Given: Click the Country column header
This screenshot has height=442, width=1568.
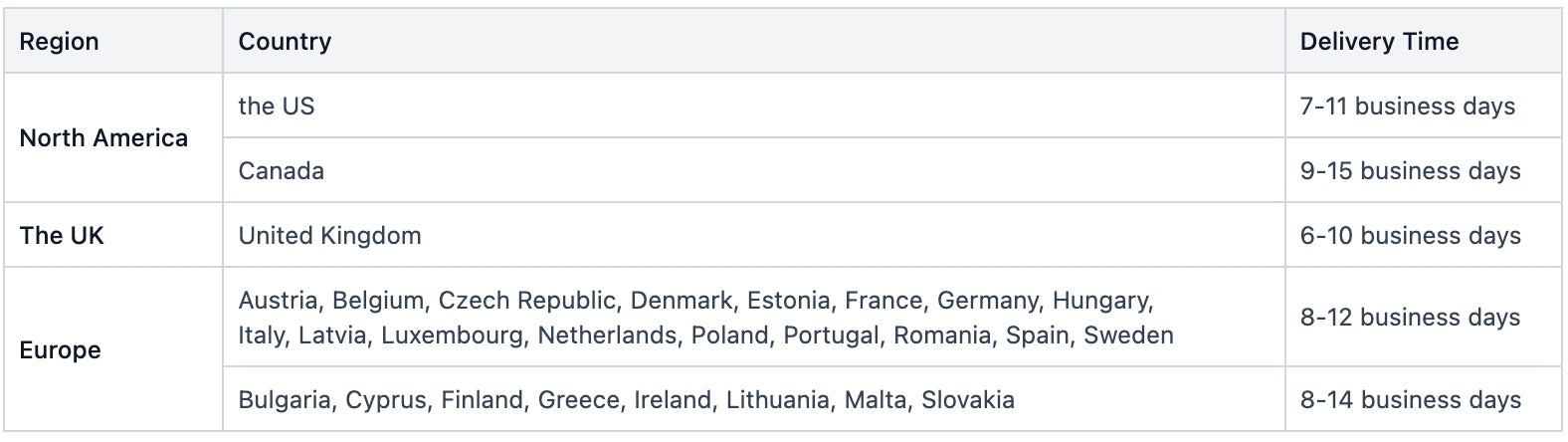Looking at the screenshot, I should (285, 42).
